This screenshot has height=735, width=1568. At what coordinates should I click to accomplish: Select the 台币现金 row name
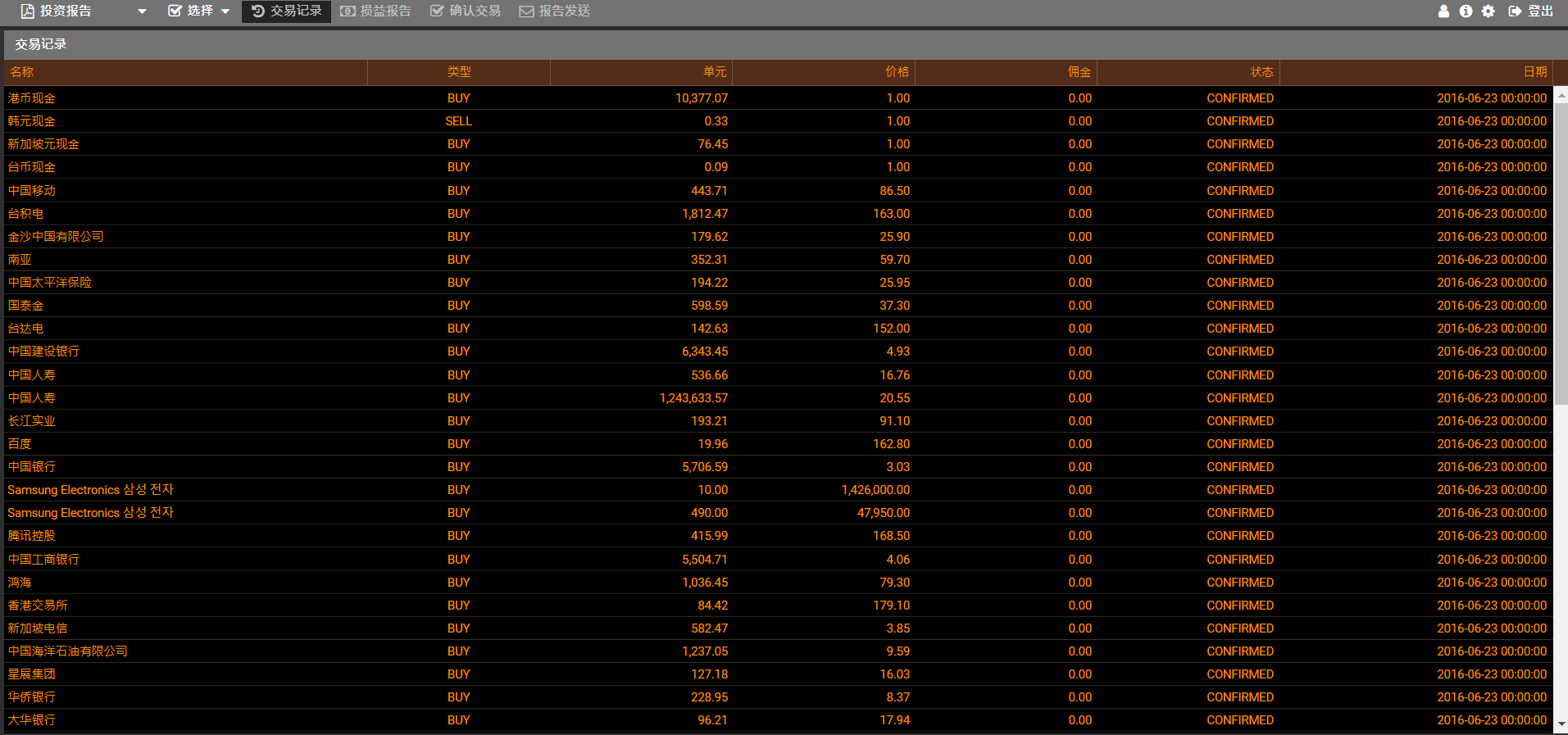(x=32, y=167)
